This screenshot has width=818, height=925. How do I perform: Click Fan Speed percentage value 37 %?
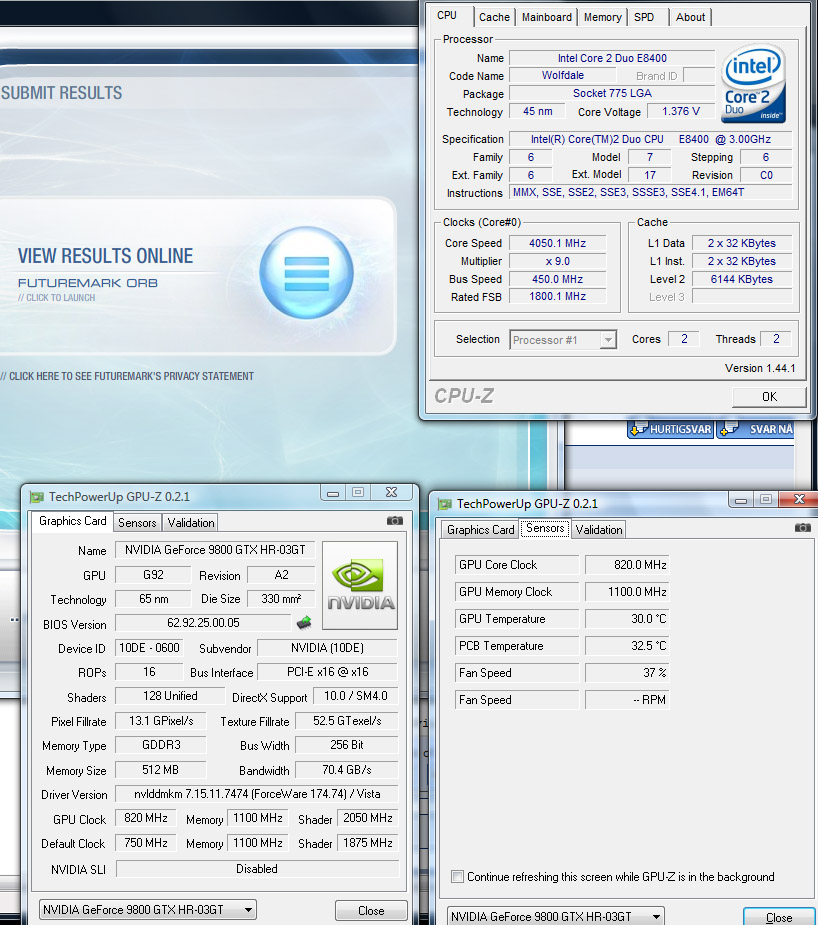627,673
